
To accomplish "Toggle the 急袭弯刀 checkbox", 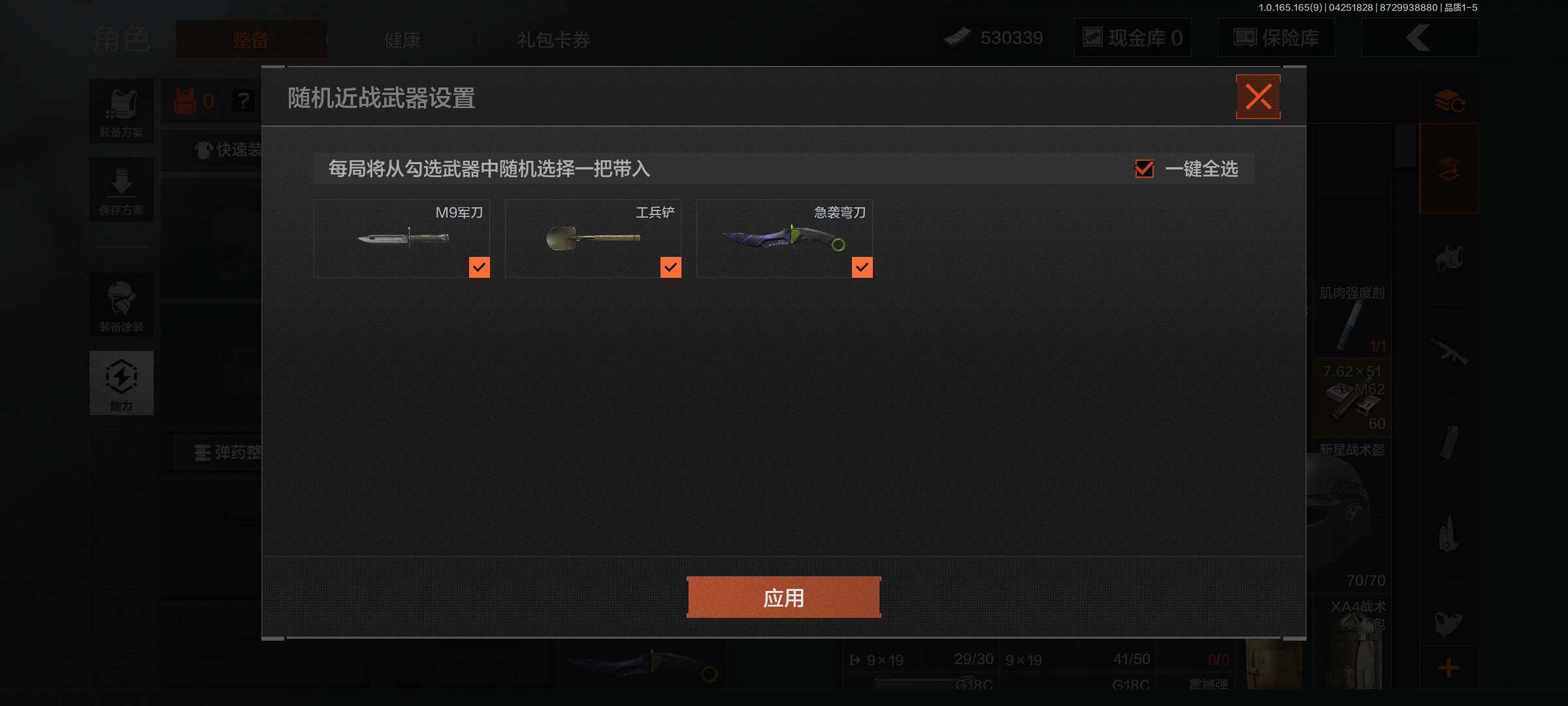I will click(x=862, y=267).
